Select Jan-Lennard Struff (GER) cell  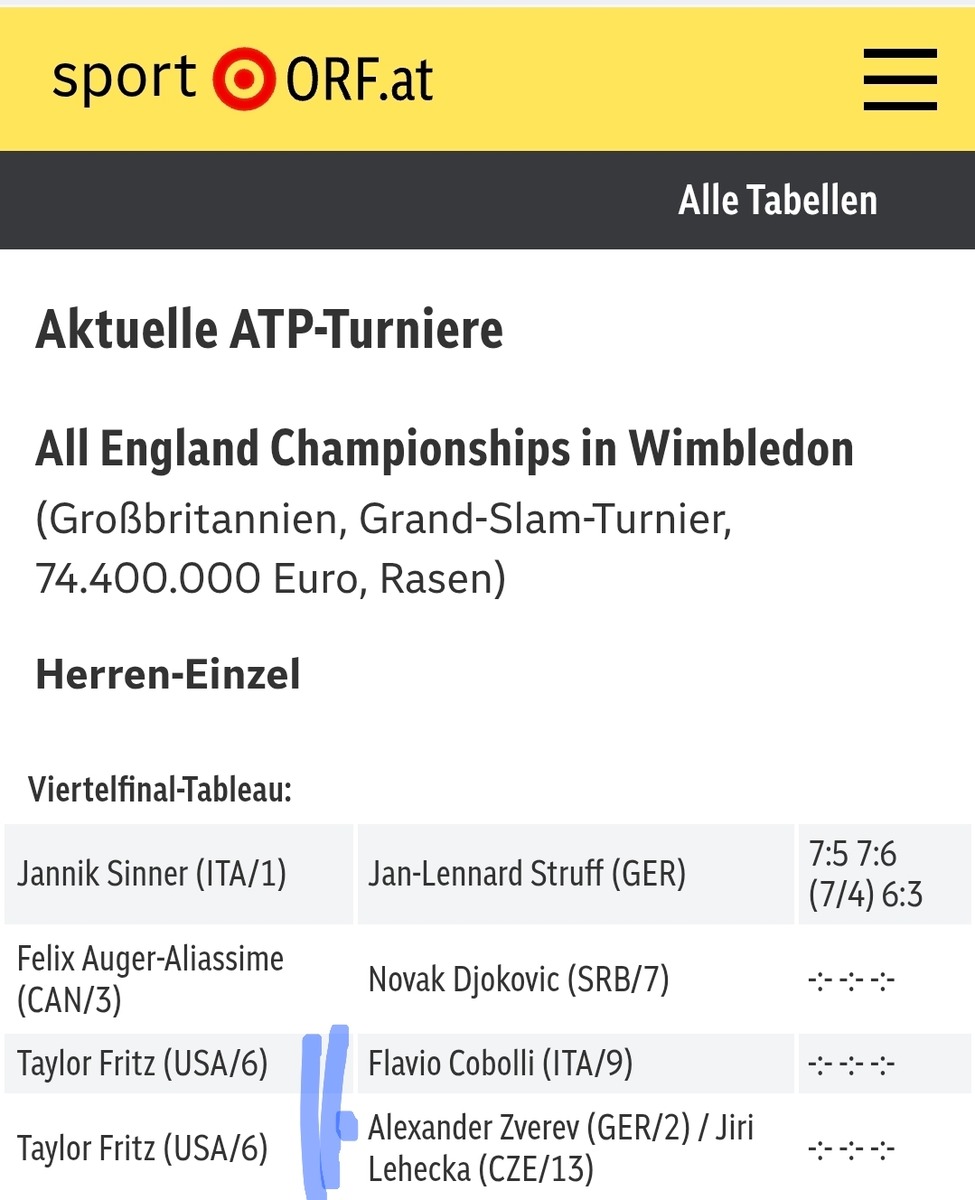coord(575,874)
